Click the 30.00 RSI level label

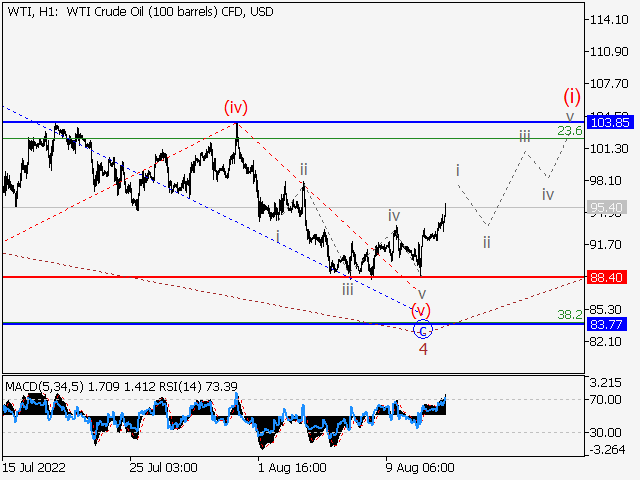click(605, 432)
